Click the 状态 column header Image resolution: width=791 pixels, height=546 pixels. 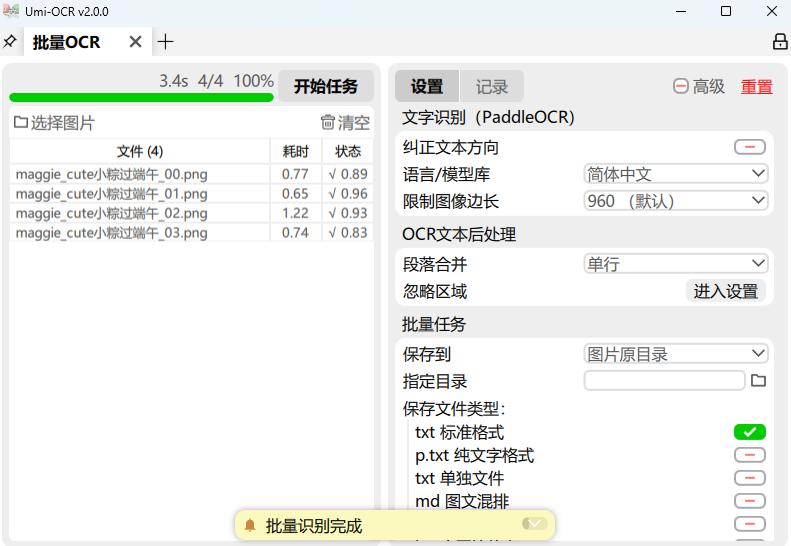coord(348,151)
